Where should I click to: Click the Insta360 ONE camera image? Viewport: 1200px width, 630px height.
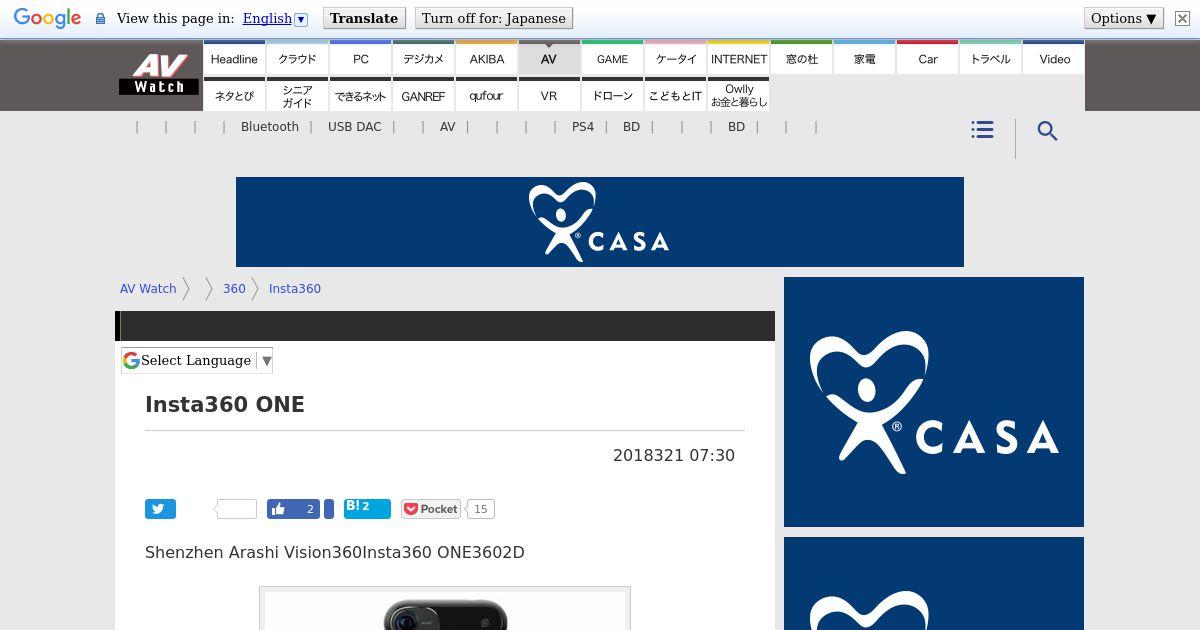pyautogui.click(x=445, y=609)
